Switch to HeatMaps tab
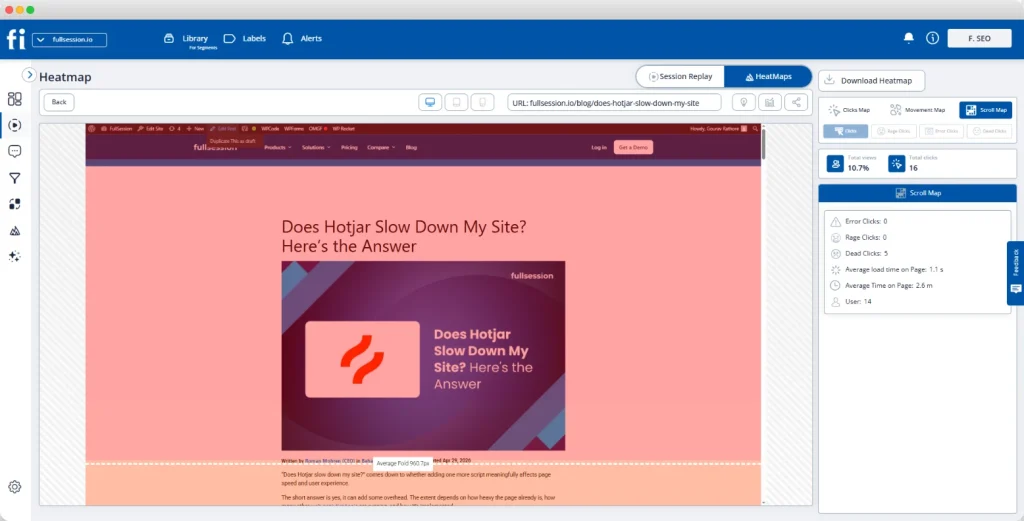The width and height of the screenshot is (1024, 521). (x=768, y=76)
